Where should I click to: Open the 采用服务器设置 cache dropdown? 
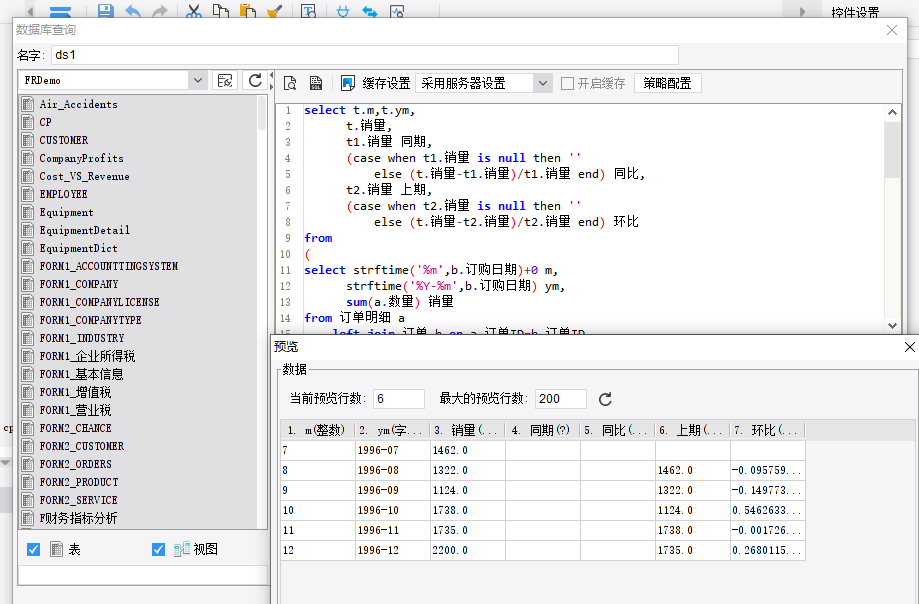click(543, 83)
